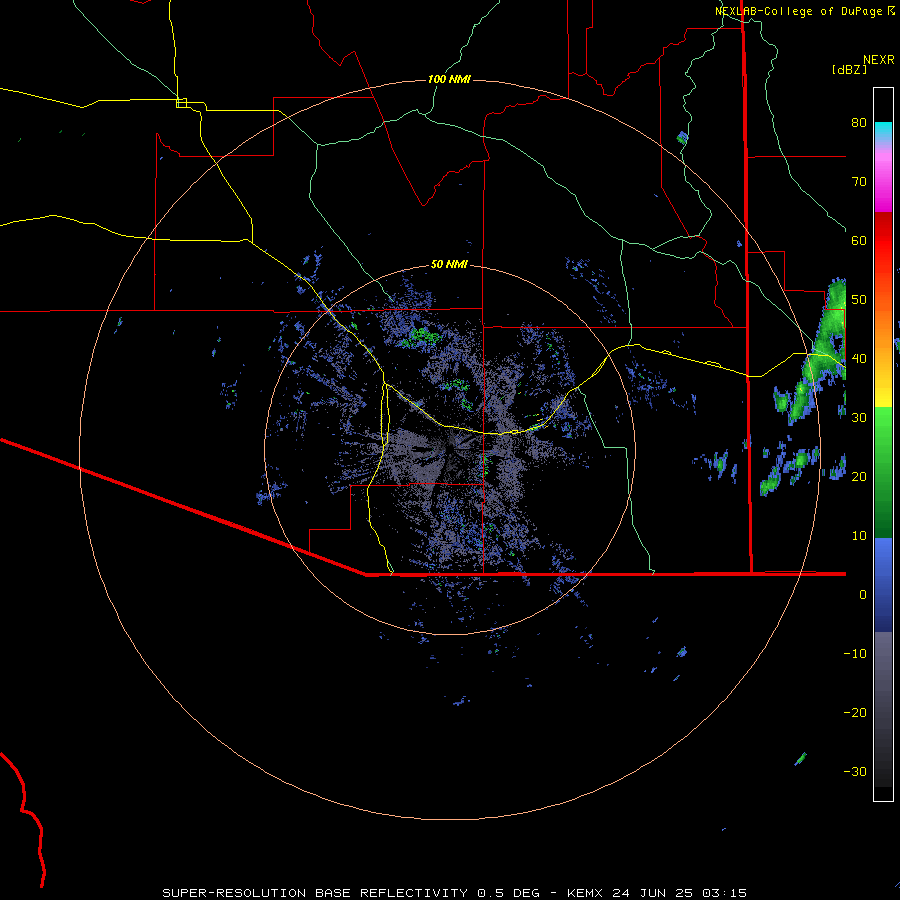Click the [dBZ] units label
The height and width of the screenshot is (900, 900).
pos(849,69)
